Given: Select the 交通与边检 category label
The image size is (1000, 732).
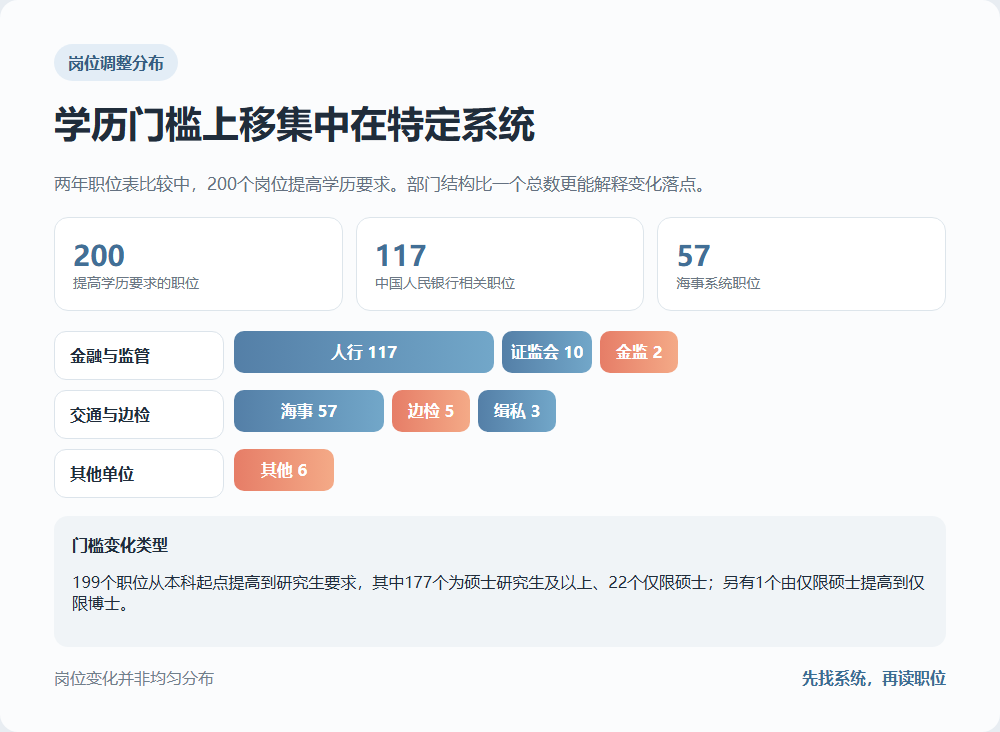Looking at the screenshot, I should point(139,414).
